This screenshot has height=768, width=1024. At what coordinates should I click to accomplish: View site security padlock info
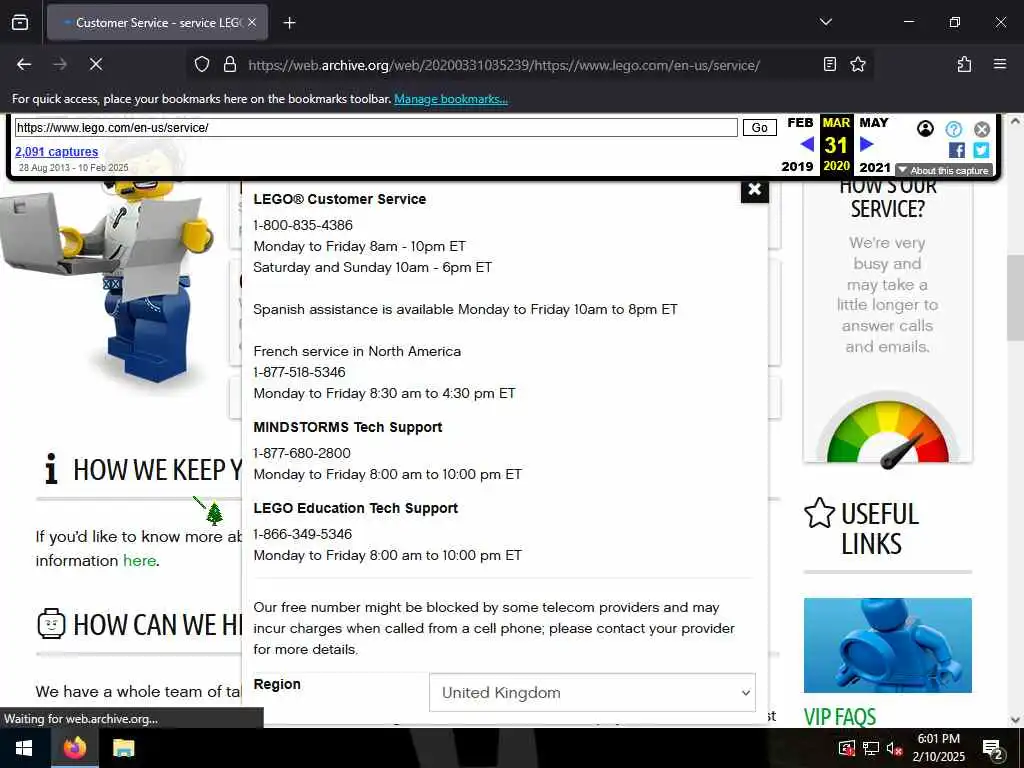(230, 65)
